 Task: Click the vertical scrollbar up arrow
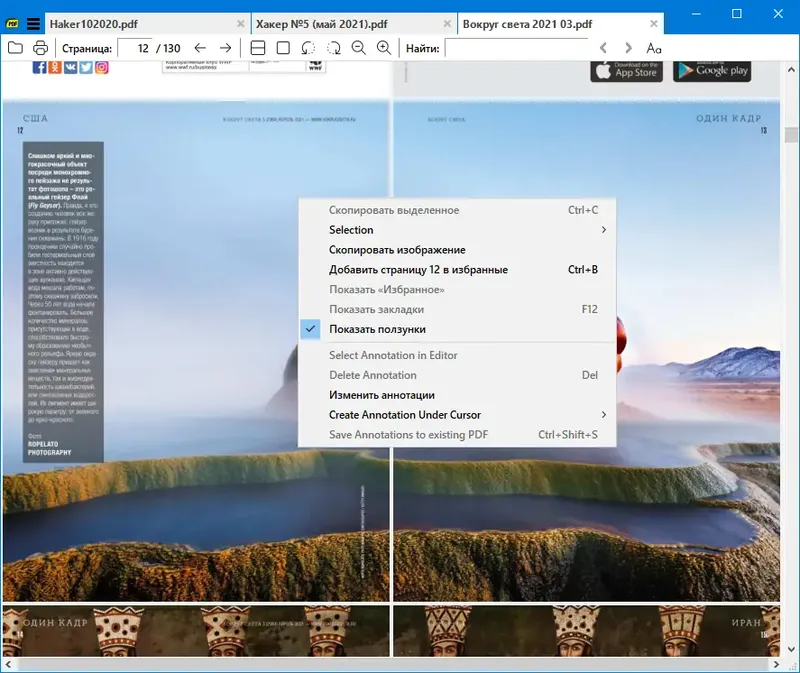coord(791,69)
